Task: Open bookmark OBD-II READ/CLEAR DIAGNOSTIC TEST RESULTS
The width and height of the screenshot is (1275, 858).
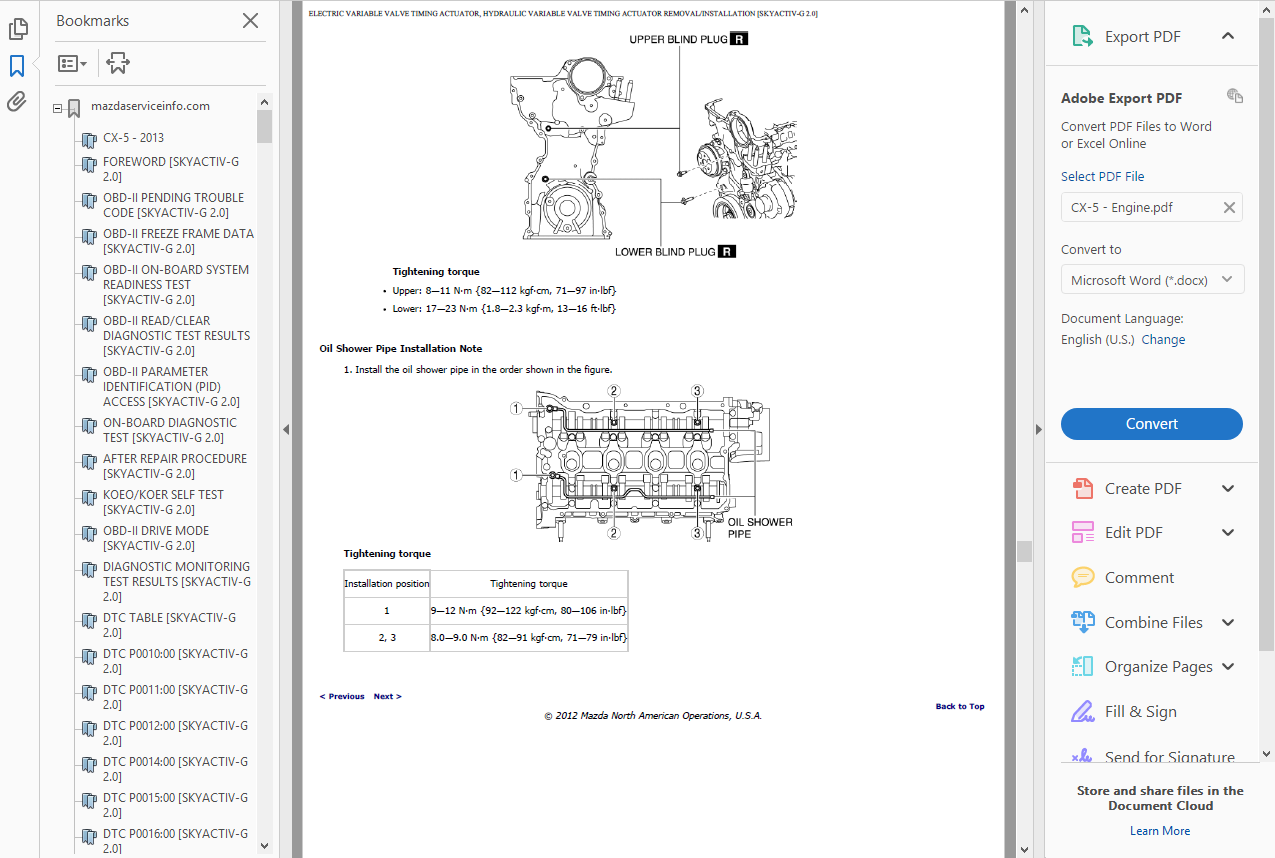Action: click(176, 336)
